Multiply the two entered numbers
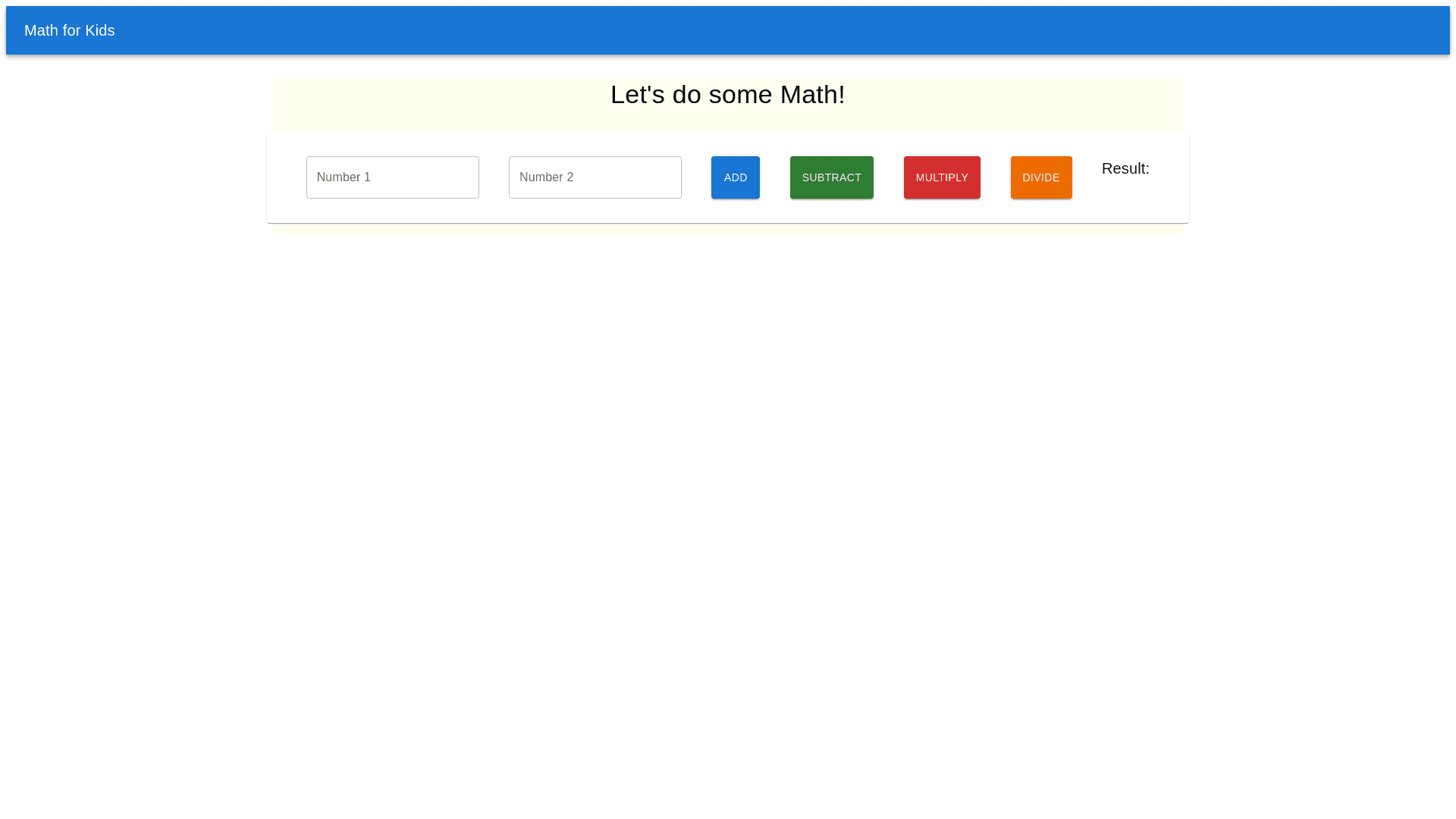 [941, 177]
